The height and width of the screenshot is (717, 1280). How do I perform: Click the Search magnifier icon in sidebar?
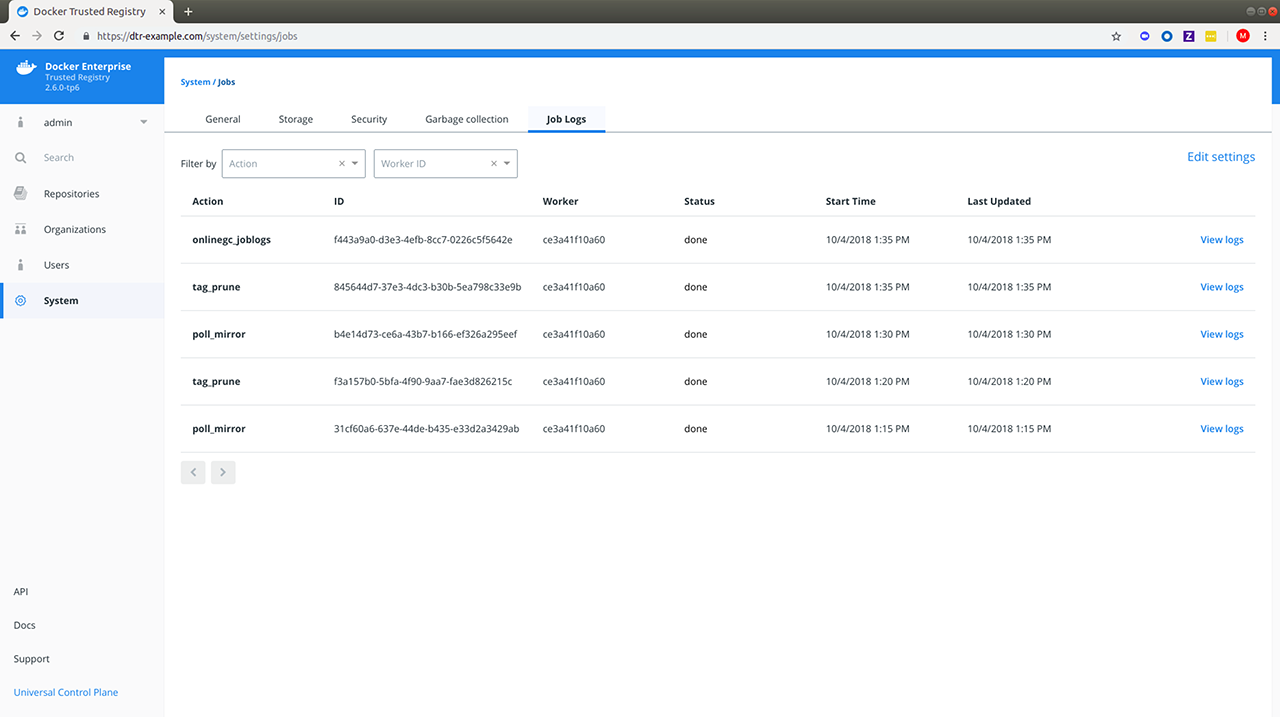click(21, 158)
